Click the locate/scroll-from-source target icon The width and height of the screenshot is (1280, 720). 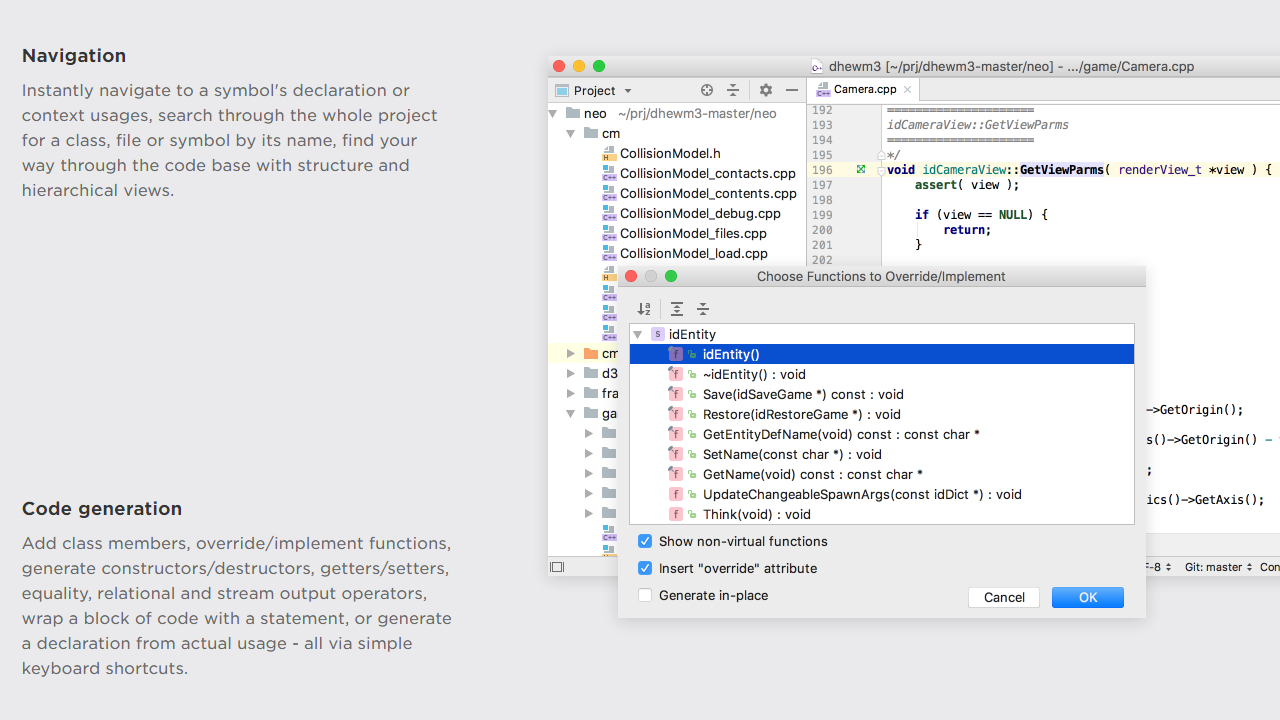point(707,90)
